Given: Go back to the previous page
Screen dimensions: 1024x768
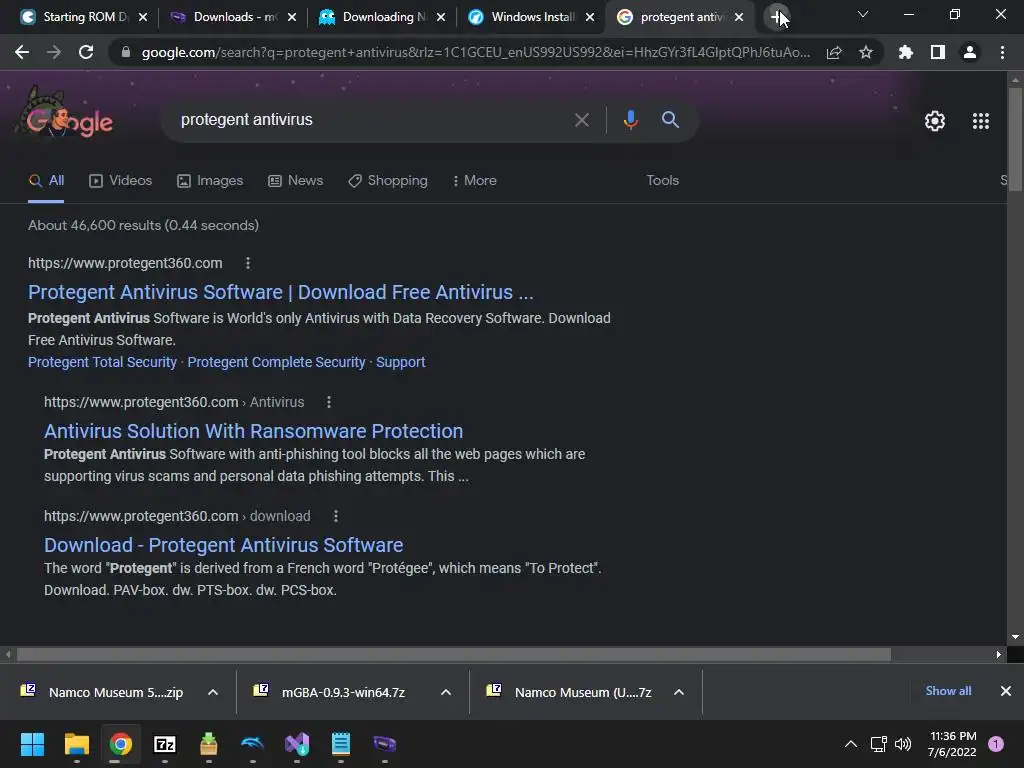Looking at the screenshot, I should coord(22,52).
